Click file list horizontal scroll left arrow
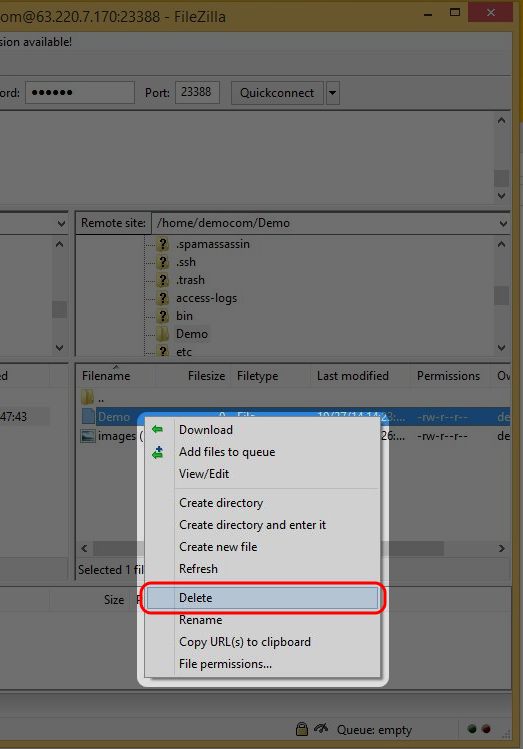The image size is (523, 749). [x=84, y=548]
